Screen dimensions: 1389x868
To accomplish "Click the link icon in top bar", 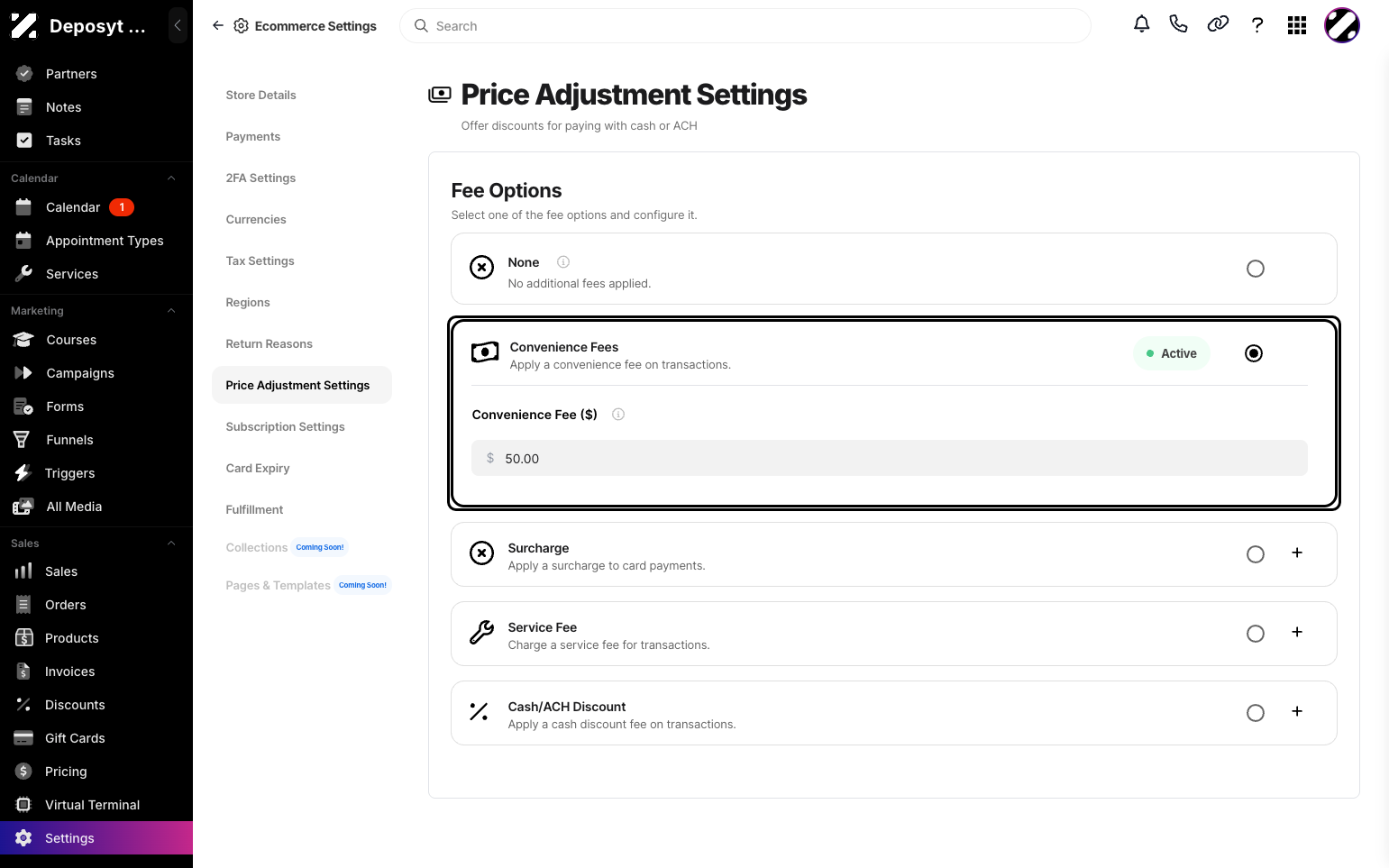I will tap(1218, 25).
